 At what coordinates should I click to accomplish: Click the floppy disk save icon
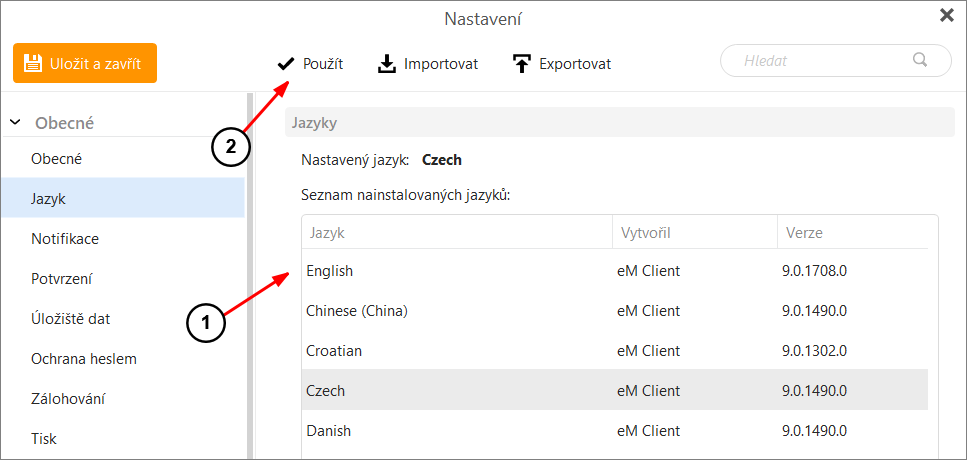point(32,63)
